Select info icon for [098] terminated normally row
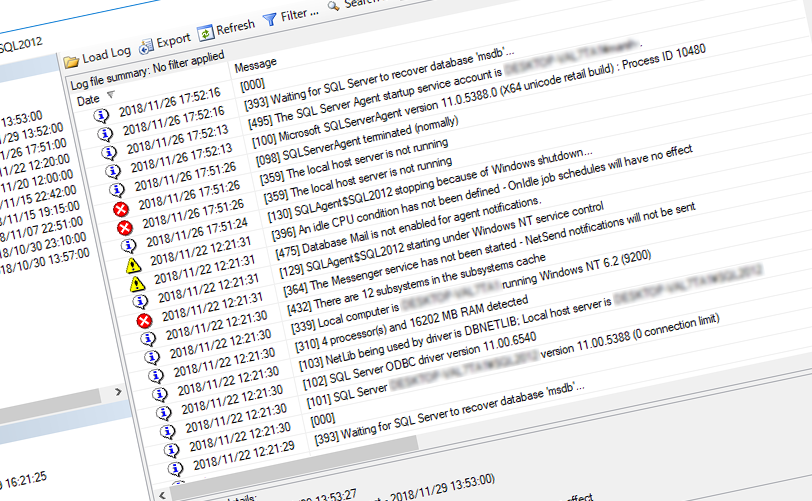The width and height of the screenshot is (812, 501). click(x=117, y=190)
